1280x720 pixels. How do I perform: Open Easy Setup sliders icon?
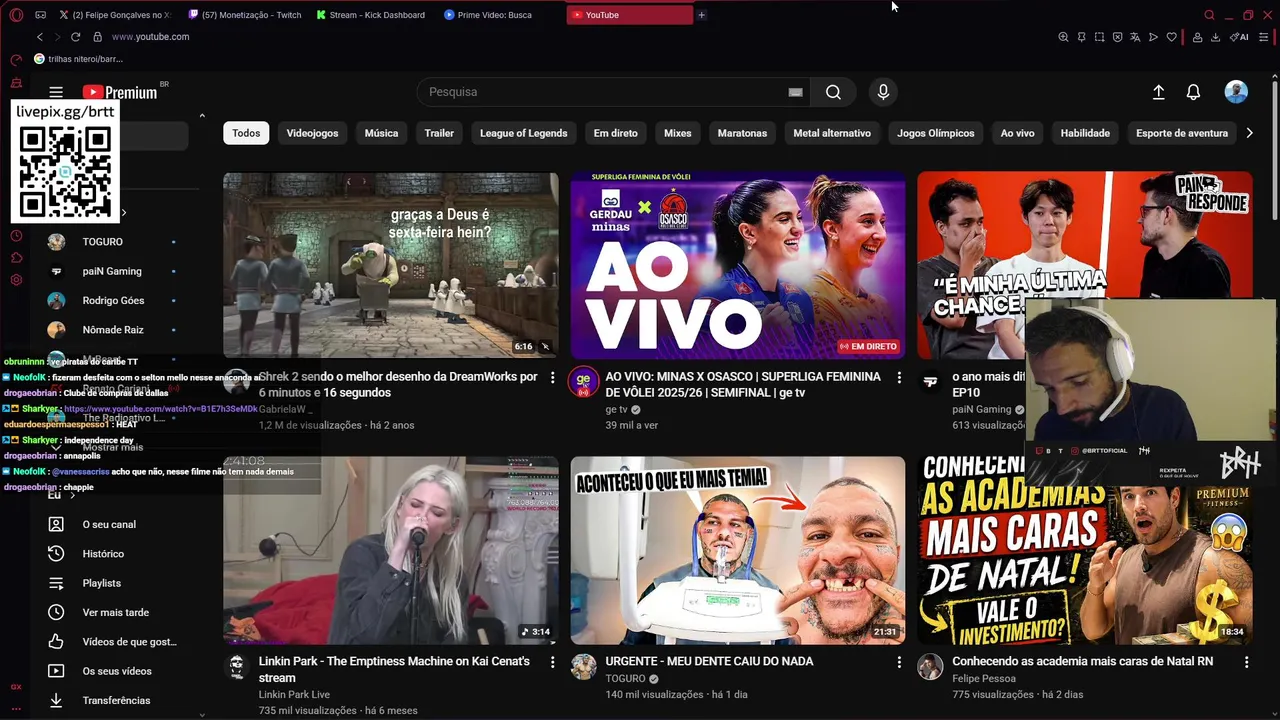point(1265,37)
